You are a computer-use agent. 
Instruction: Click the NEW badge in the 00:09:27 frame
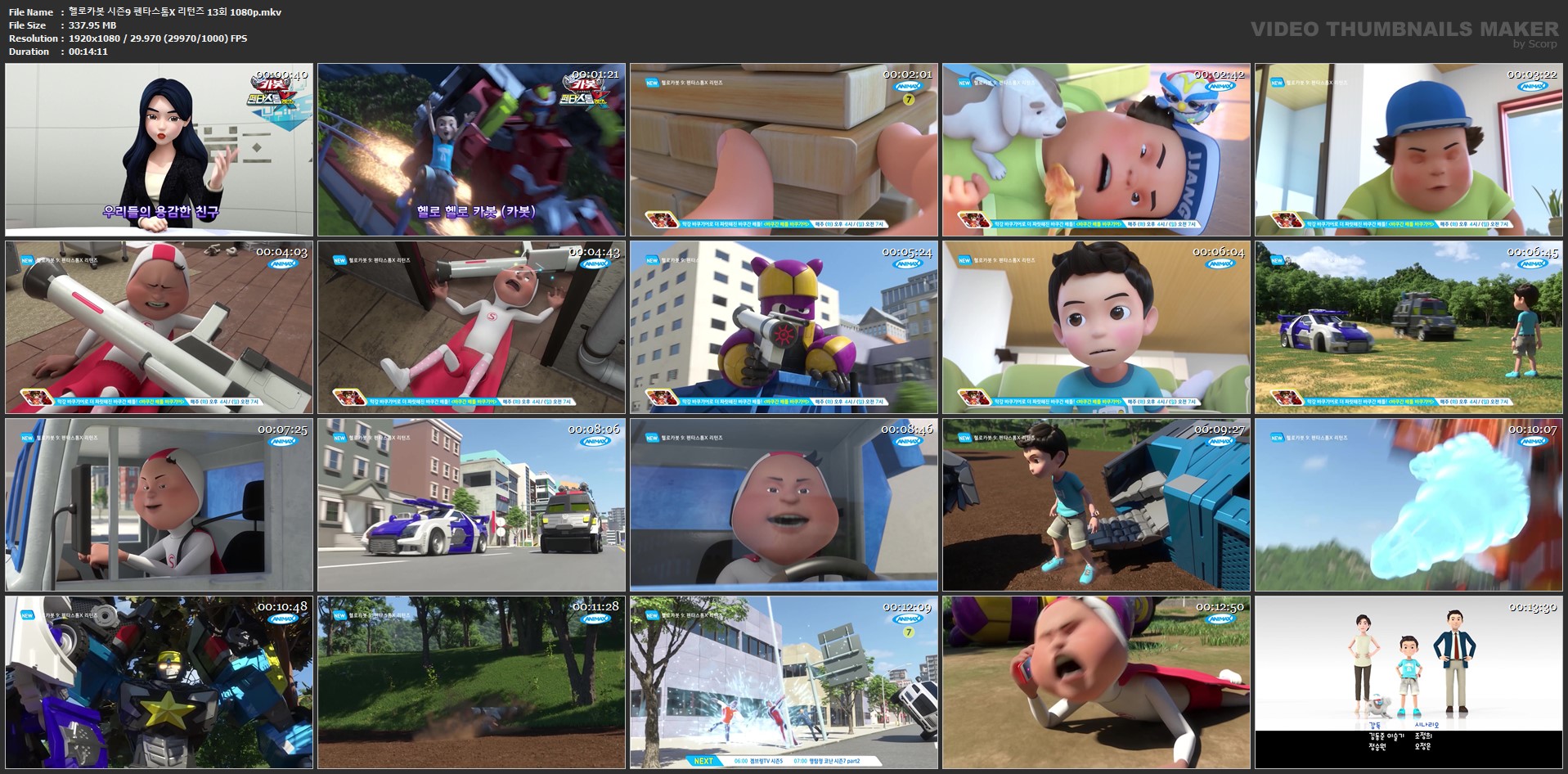pos(964,438)
